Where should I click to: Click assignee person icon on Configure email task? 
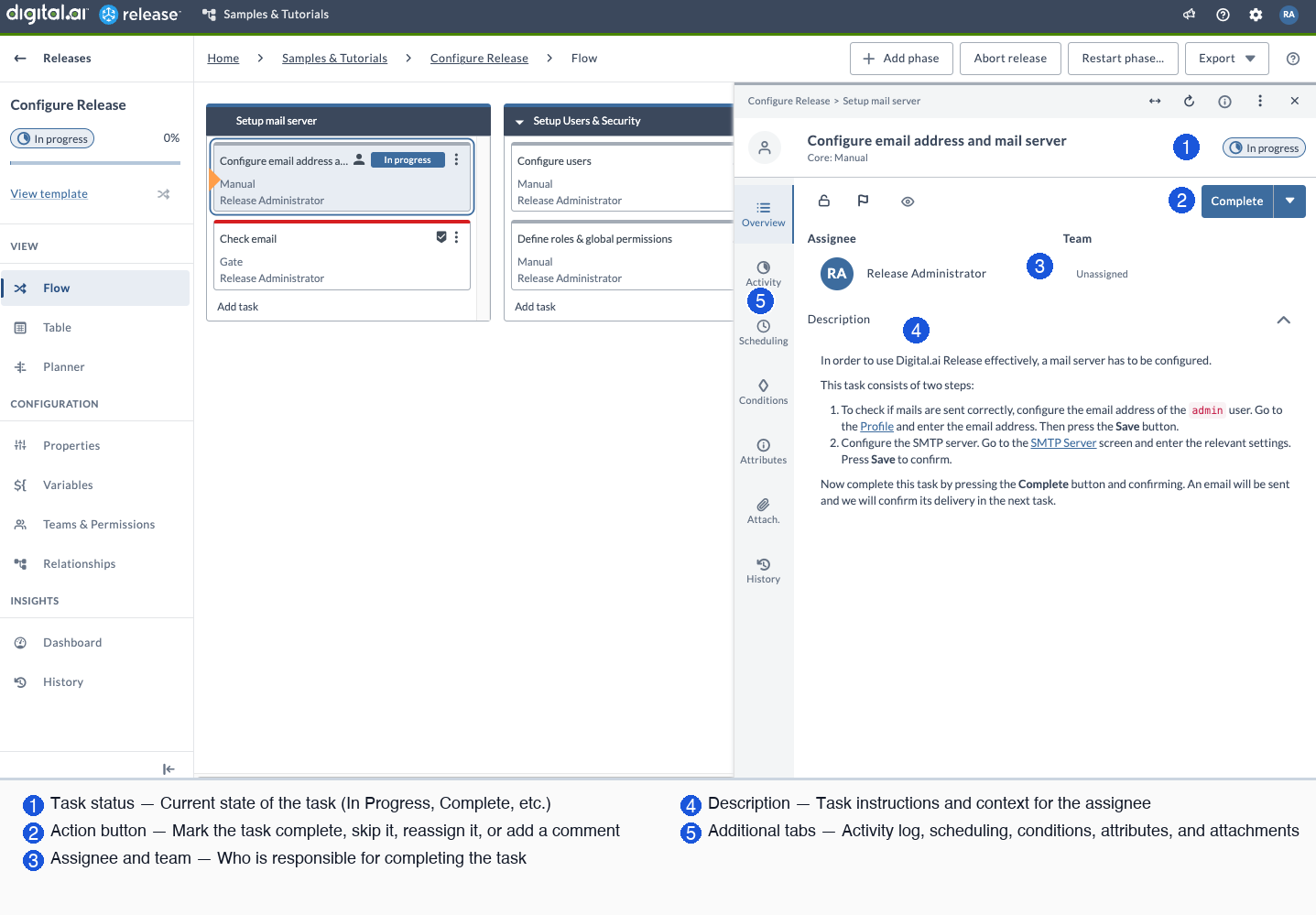point(359,159)
